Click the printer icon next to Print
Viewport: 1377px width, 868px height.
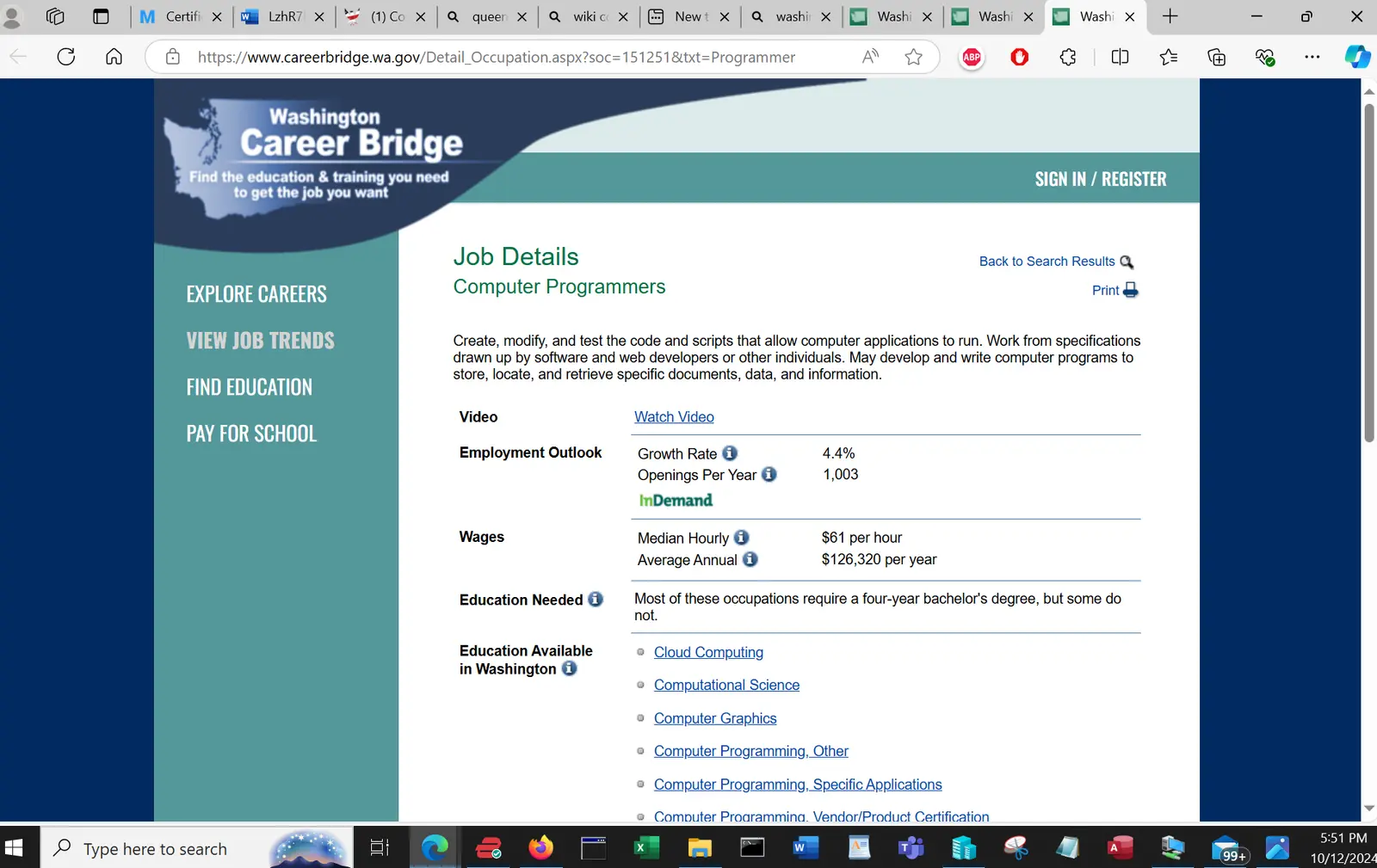pos(1131,290)
